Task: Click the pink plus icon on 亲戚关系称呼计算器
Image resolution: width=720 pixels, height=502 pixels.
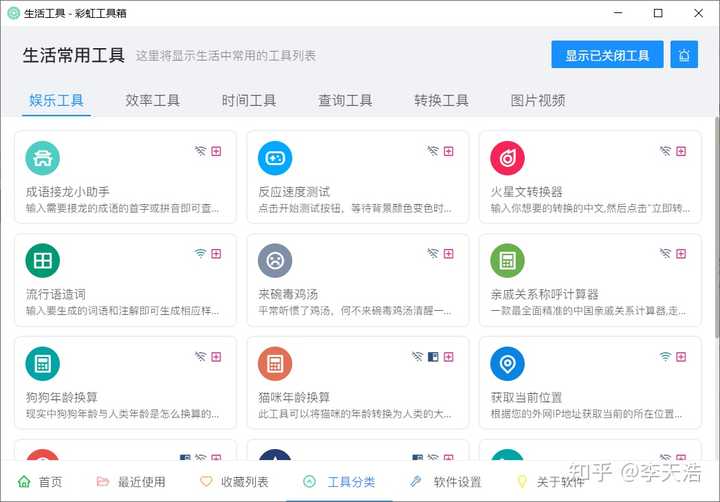Action: point(681,254)
